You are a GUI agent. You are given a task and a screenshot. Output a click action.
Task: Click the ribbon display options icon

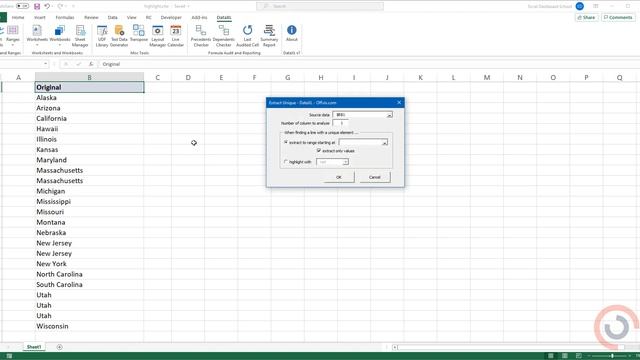tap(596, 6)
